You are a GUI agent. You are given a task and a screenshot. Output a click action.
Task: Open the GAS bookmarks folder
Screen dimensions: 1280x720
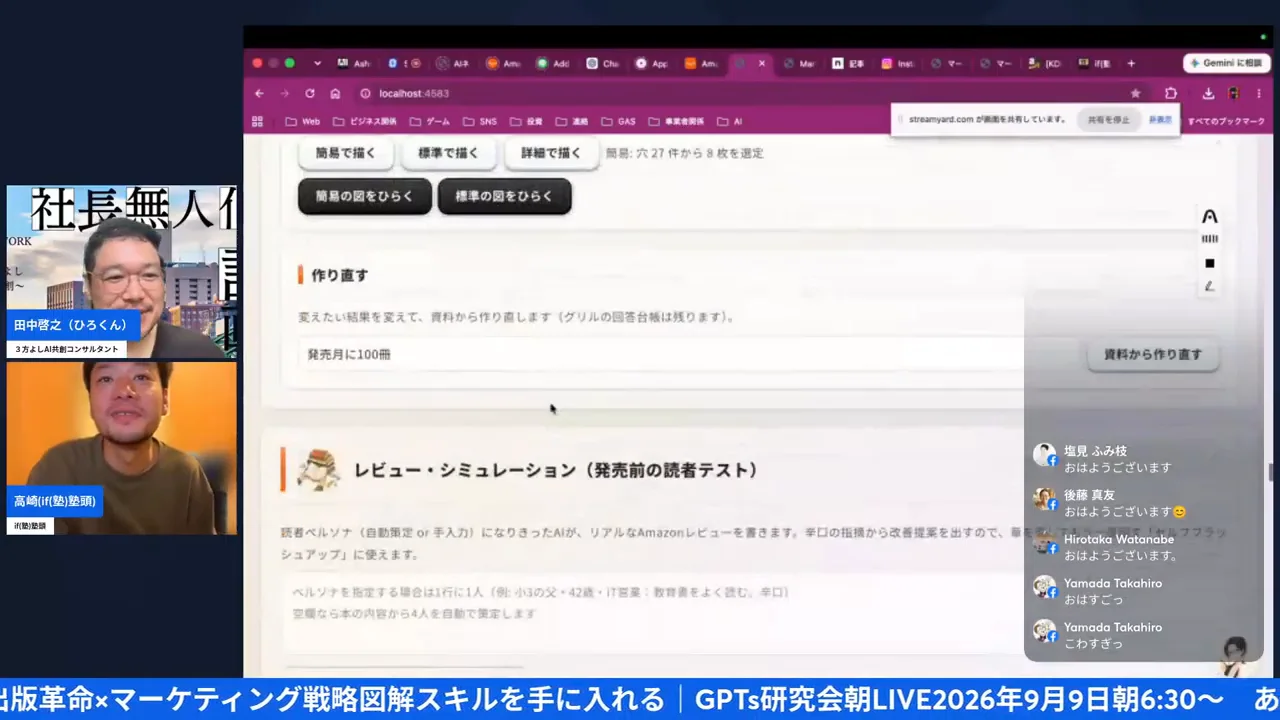[618, 121]
